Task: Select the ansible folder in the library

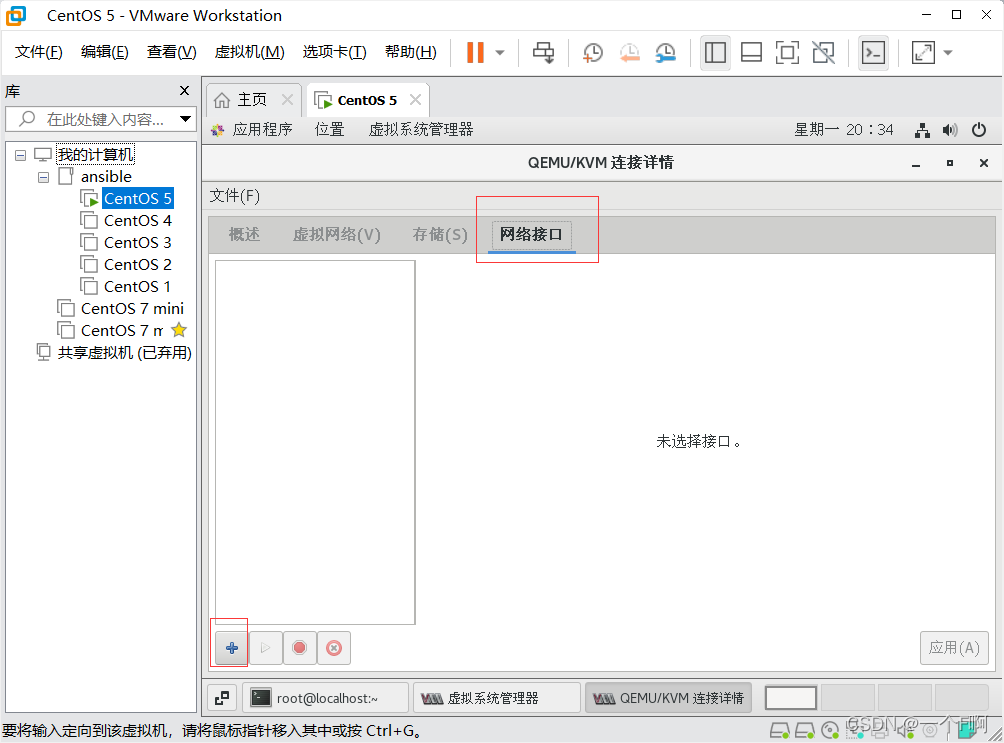Action: click(106, 177)
